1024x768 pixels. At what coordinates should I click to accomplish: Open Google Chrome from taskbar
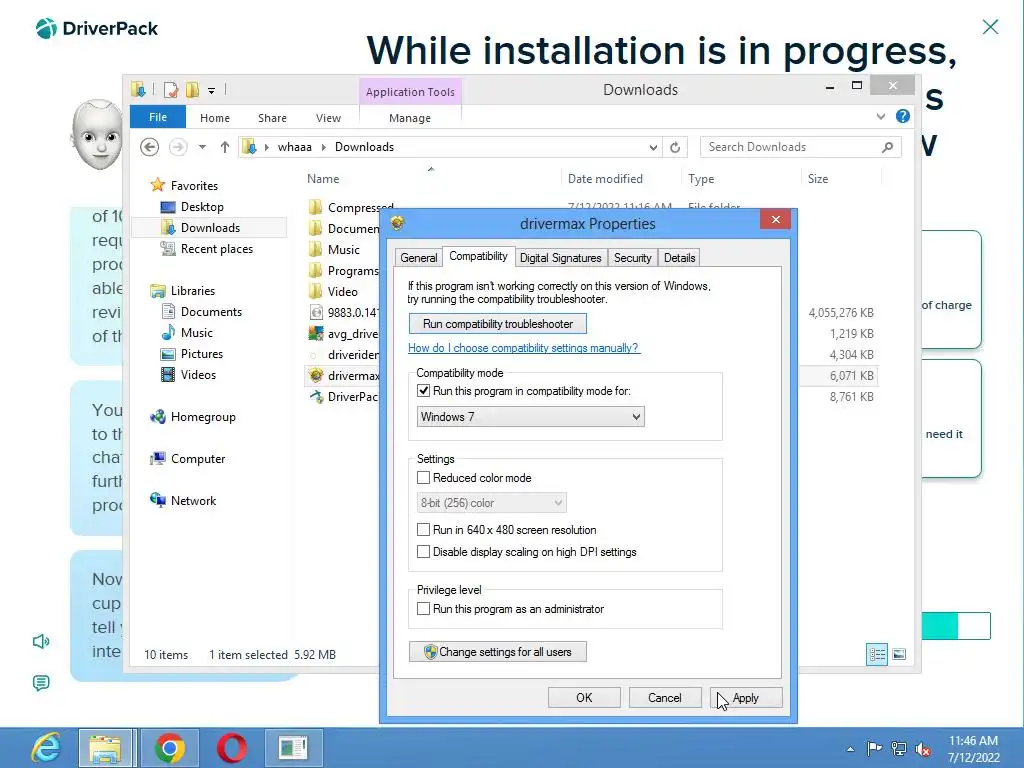tap(170, 748)
